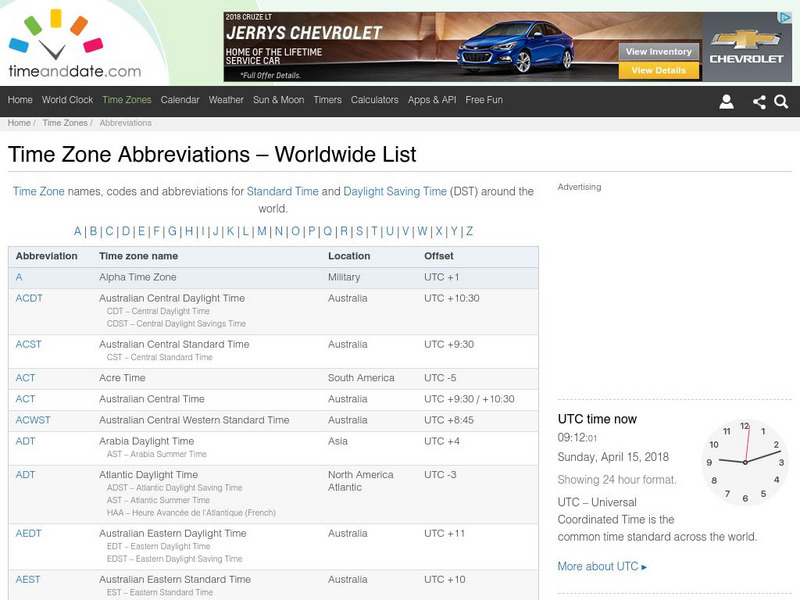Open the Sun & Moon menu
The image size is (800, 600).
tap(279, 100)
